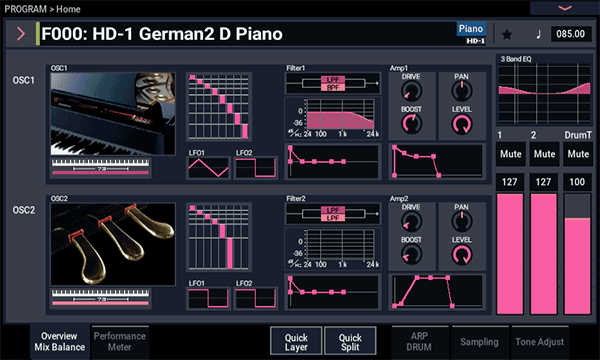Click the Filter1 LPF/BPF routing display
This screenshot has width=600, height=360.
[333, 83]
